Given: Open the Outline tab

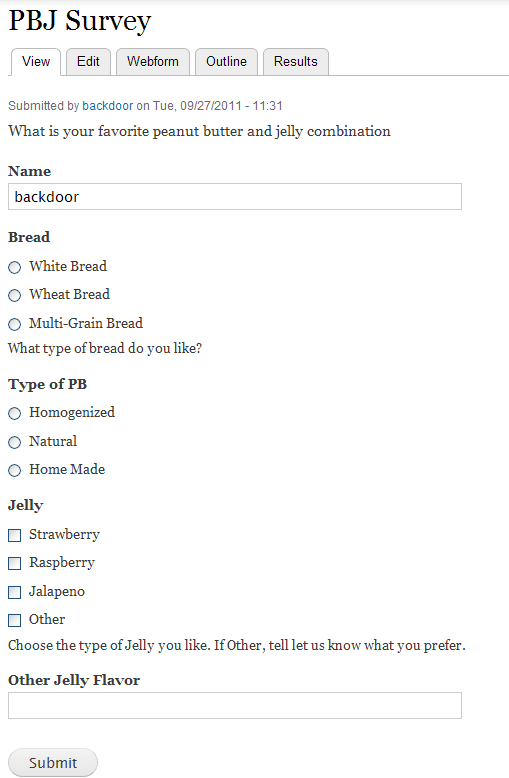Looking at the screenshot, I should [226, 62].
